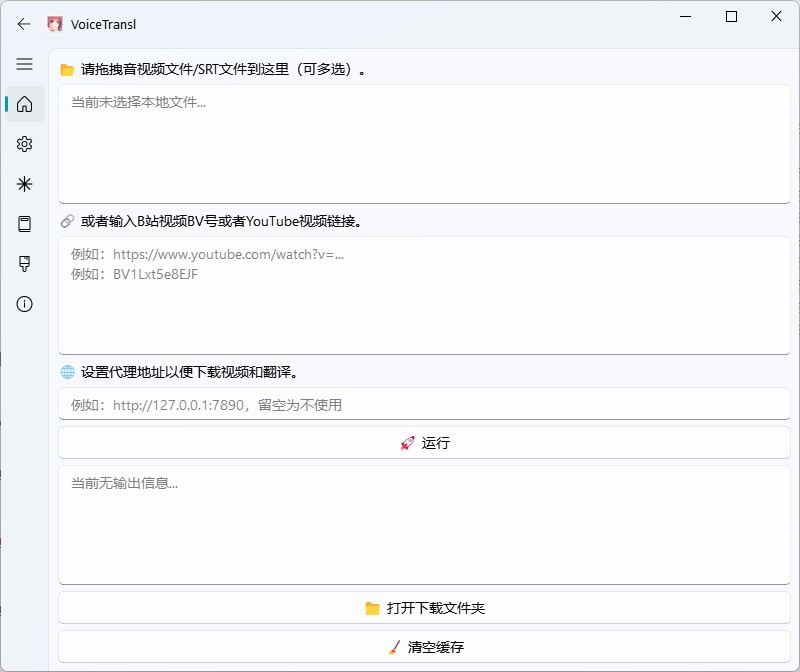
Task: Click the 设置代理地址 label text
Action: [x=189, y=372]
